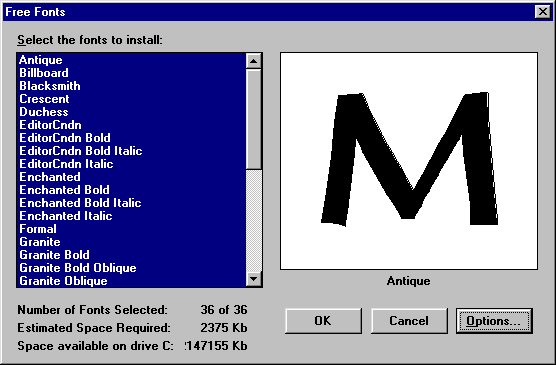Screen dimensions: 556x365
Task: Click the EditorCndn Bold Italic entry
Action: click(131, 151)
